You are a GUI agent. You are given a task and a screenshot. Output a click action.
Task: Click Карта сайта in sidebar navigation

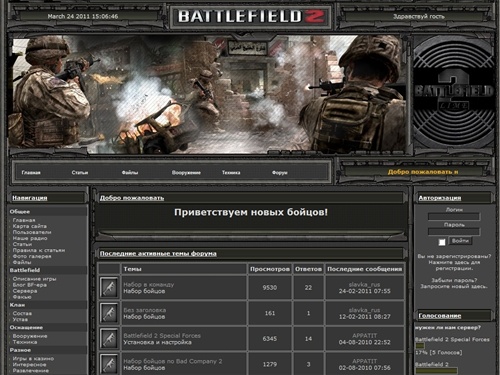(30, 226)
